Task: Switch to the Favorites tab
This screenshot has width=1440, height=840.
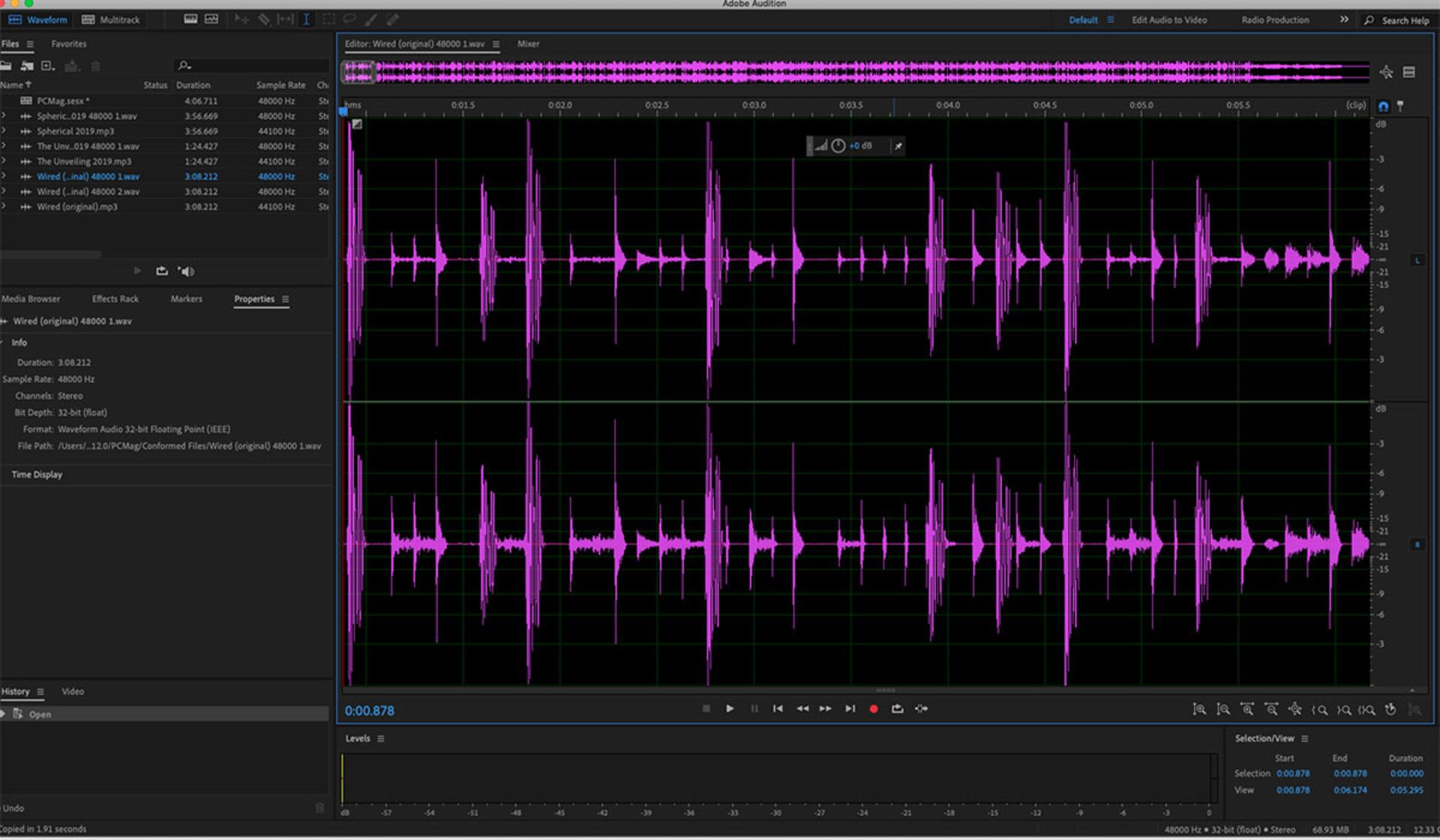Action: 68,44
